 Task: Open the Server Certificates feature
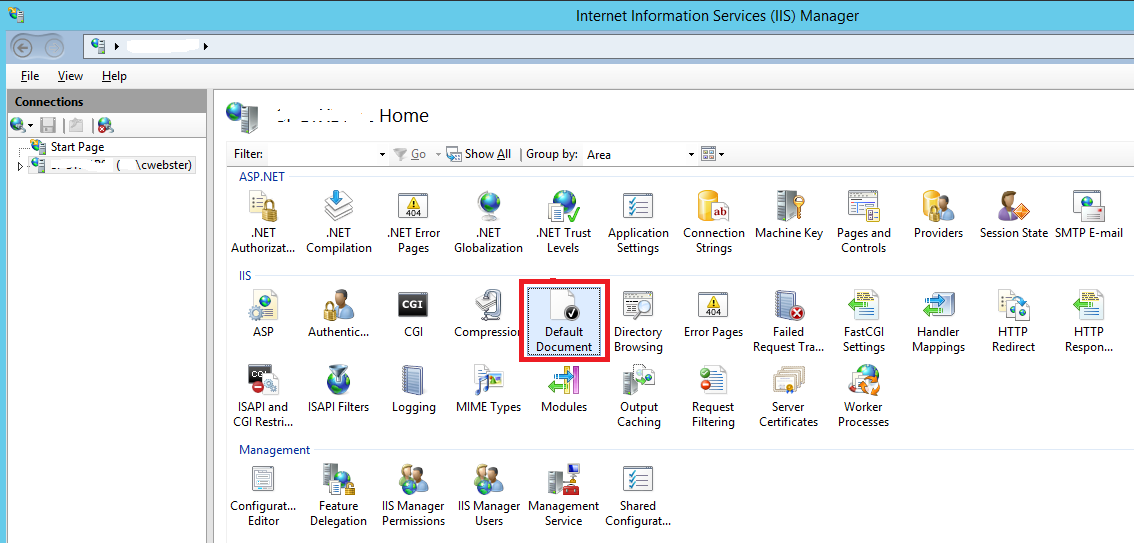tap(788, 395)
